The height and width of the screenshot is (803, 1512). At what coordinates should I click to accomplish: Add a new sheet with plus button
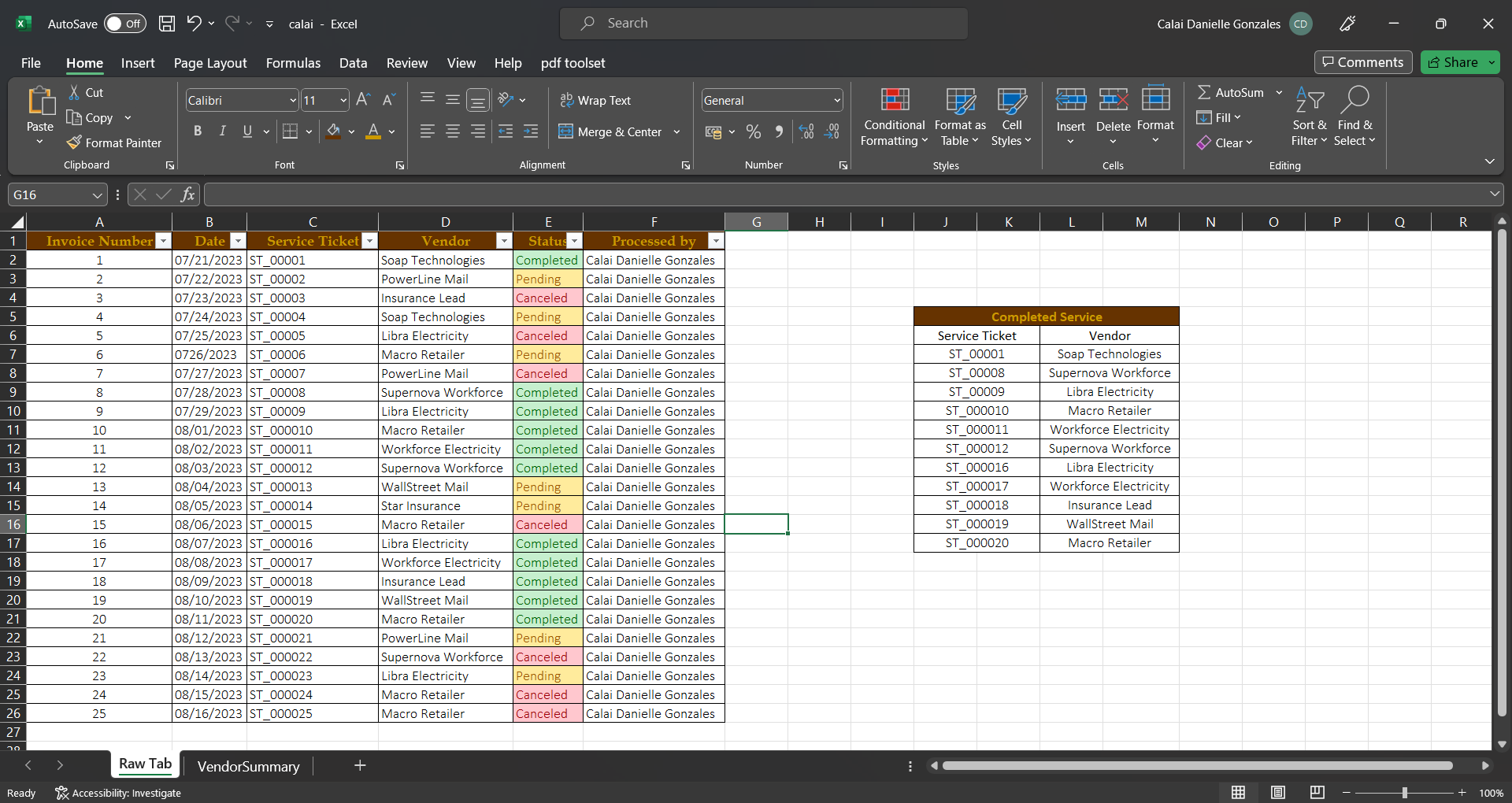[360, 765]
